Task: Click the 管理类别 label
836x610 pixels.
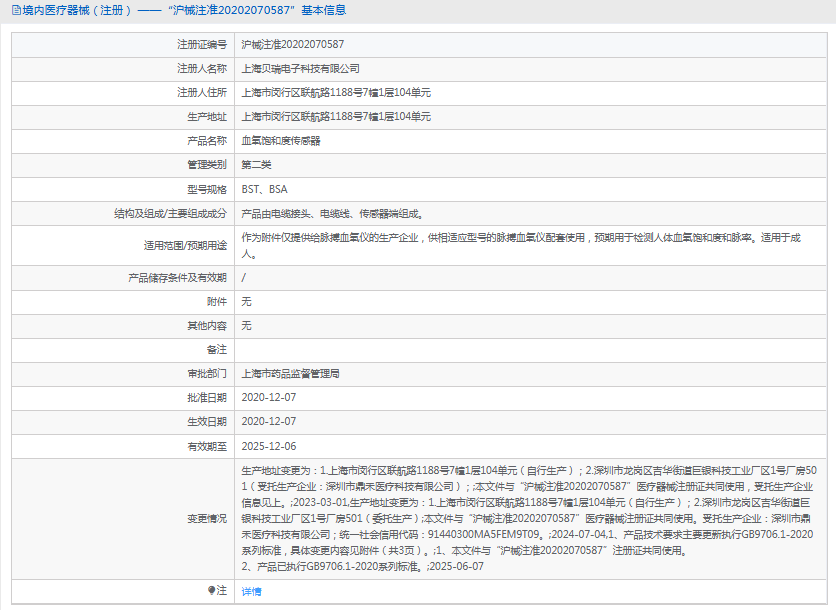Action: click(x=207, y=165)
